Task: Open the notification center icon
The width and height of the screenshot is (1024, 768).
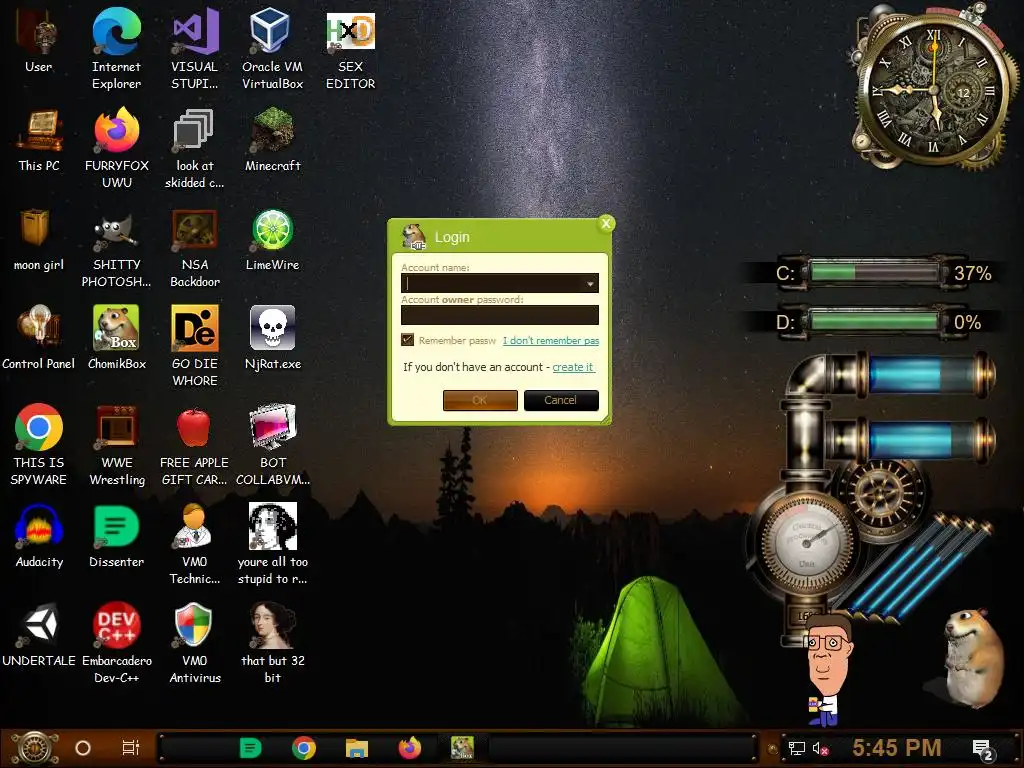Action: pos(983,749)
